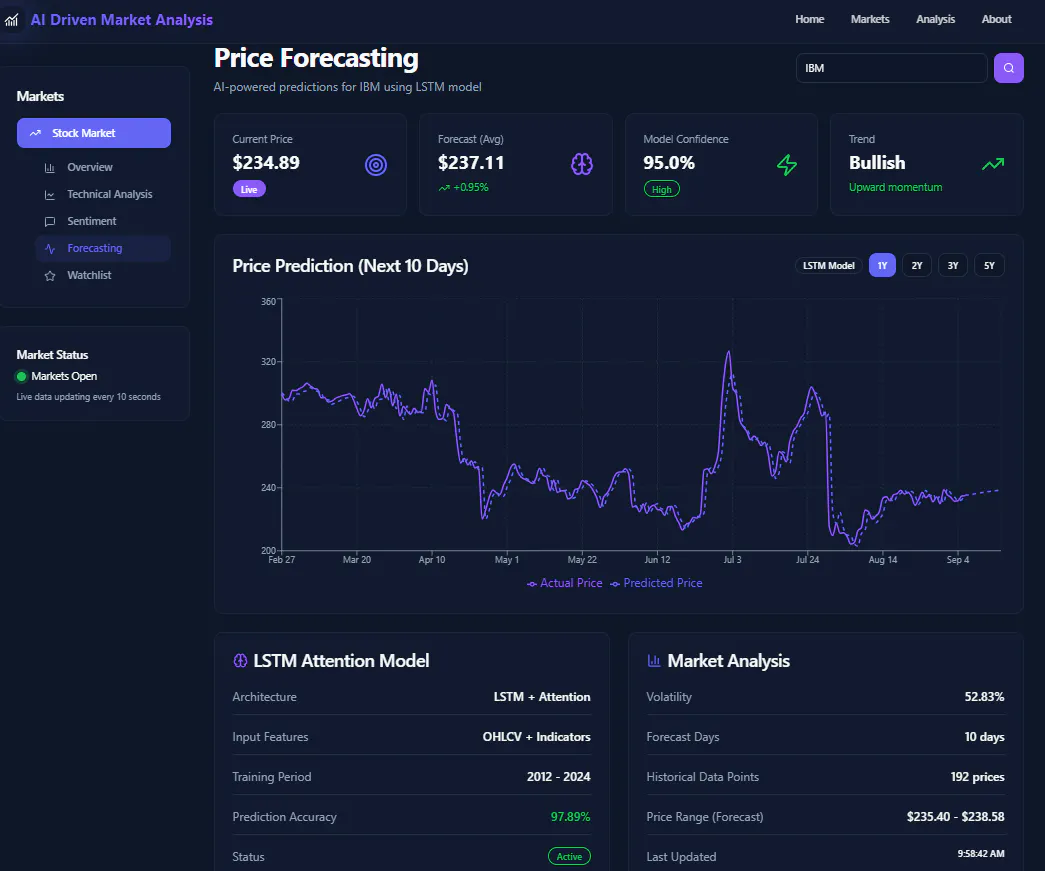Go to the Analysis navigation item
Image resolution: width=1045 pixels, height=871 pixels.
pyautogui.click(x=935, y=19)
